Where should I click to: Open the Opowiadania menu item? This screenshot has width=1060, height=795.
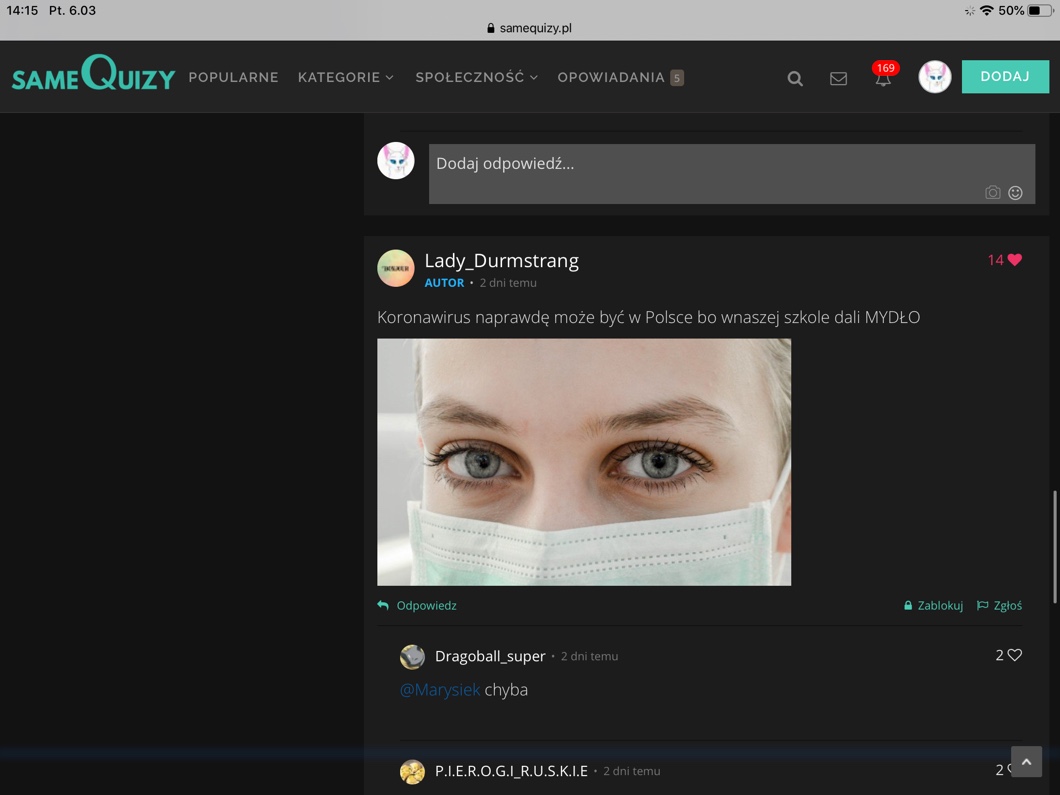pos(611,77)
